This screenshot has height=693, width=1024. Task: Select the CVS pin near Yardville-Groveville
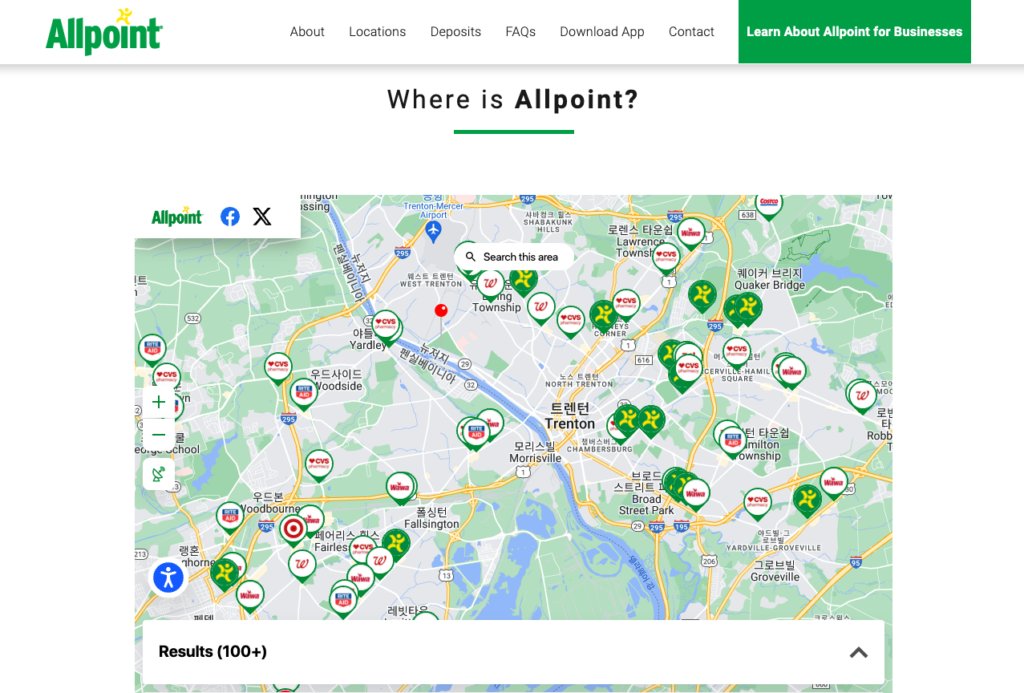pyautogui.click(x=758, y=503)
